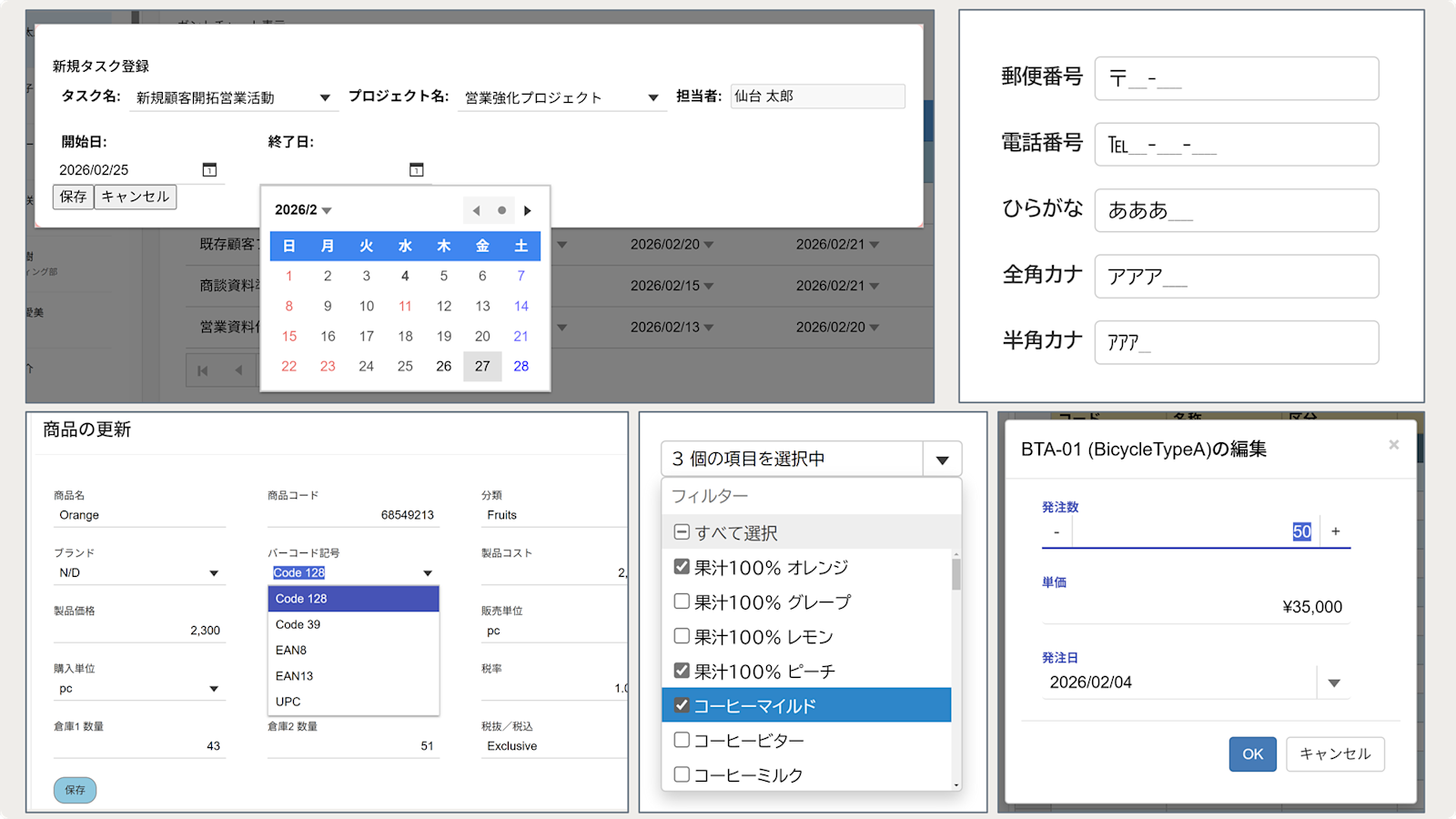
Task: Go to next month in calendar
Action: tap(528, 210)
